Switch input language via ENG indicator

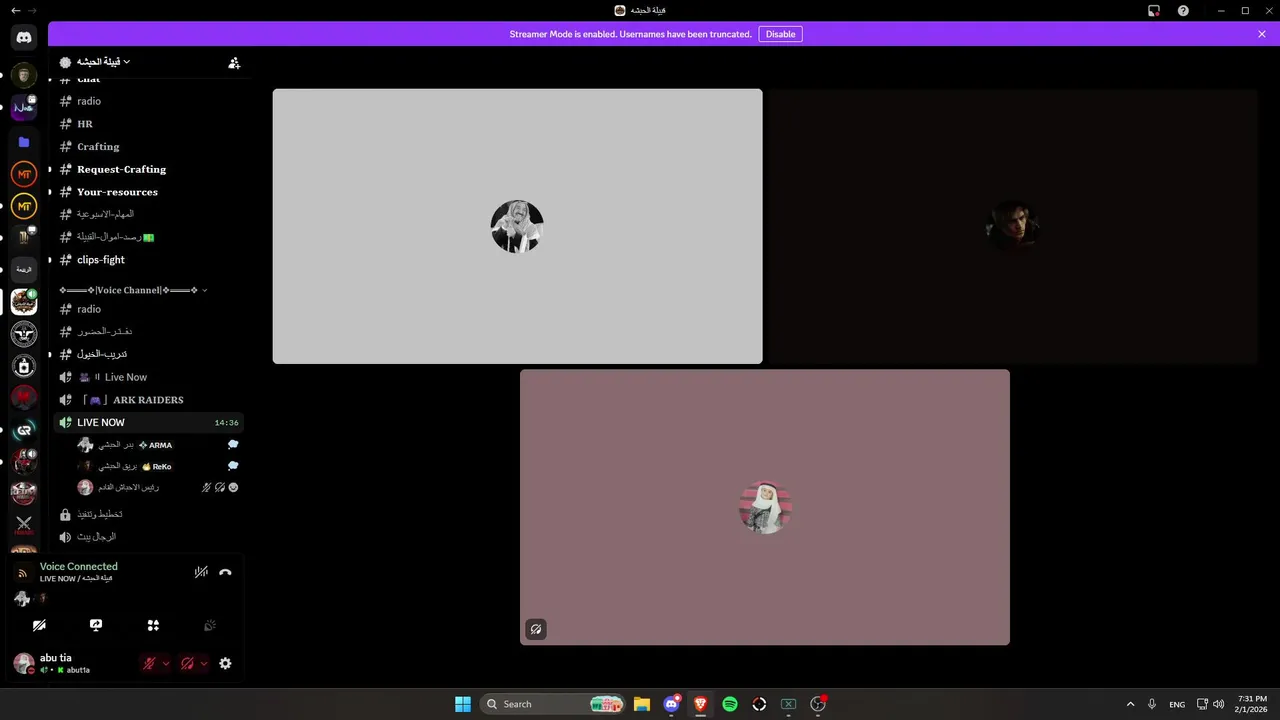tap(1177, 704)
